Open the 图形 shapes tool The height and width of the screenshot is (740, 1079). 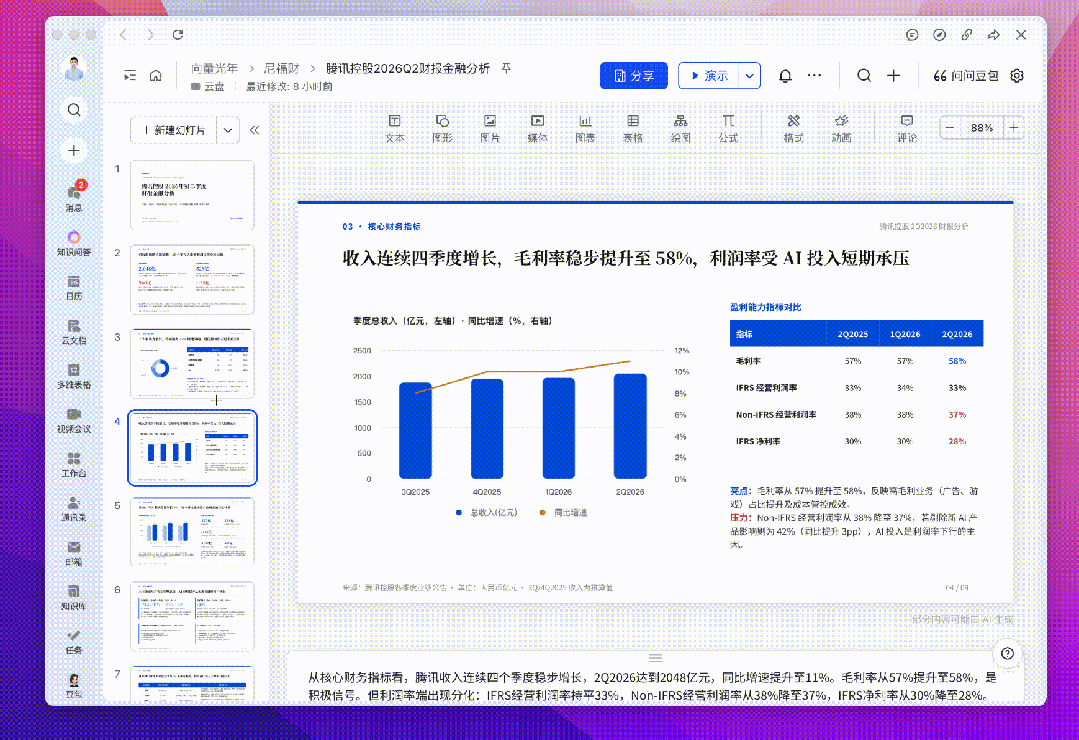tap(442, 129)
